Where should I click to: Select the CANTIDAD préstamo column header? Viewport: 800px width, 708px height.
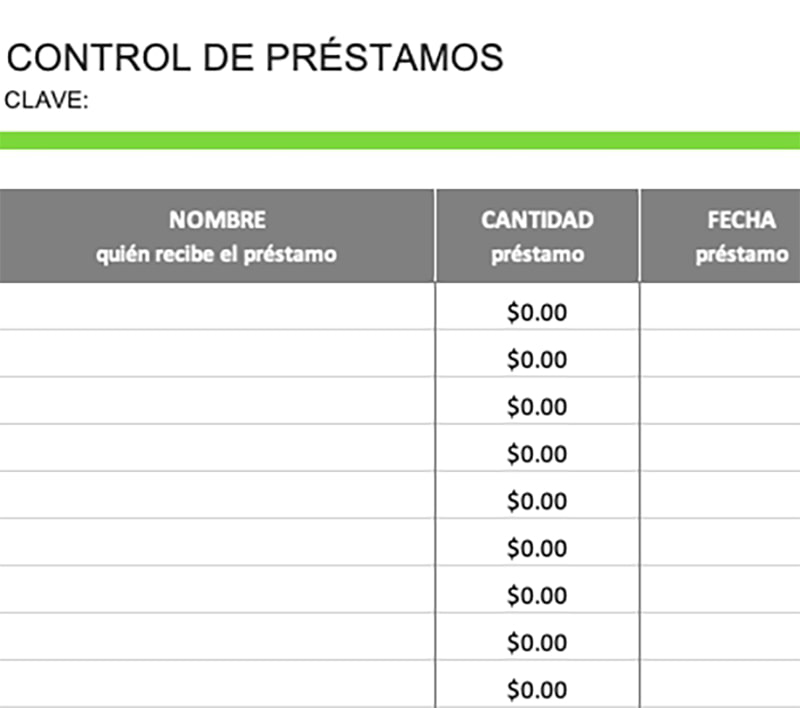pyautogui.click(x=537, y=236)
